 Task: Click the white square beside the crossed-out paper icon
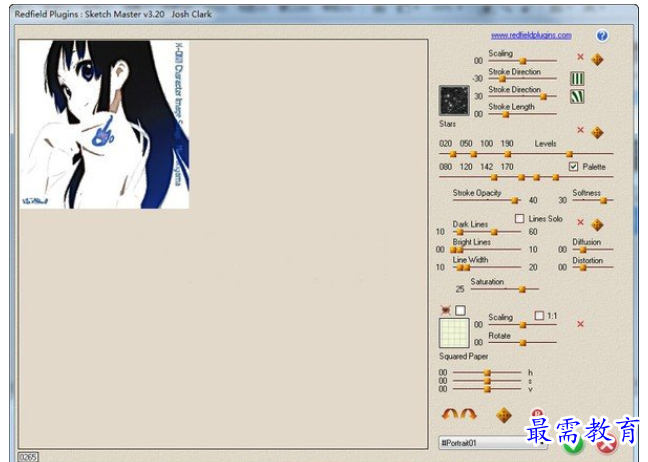pyautogui.click(x=460, y=310)
